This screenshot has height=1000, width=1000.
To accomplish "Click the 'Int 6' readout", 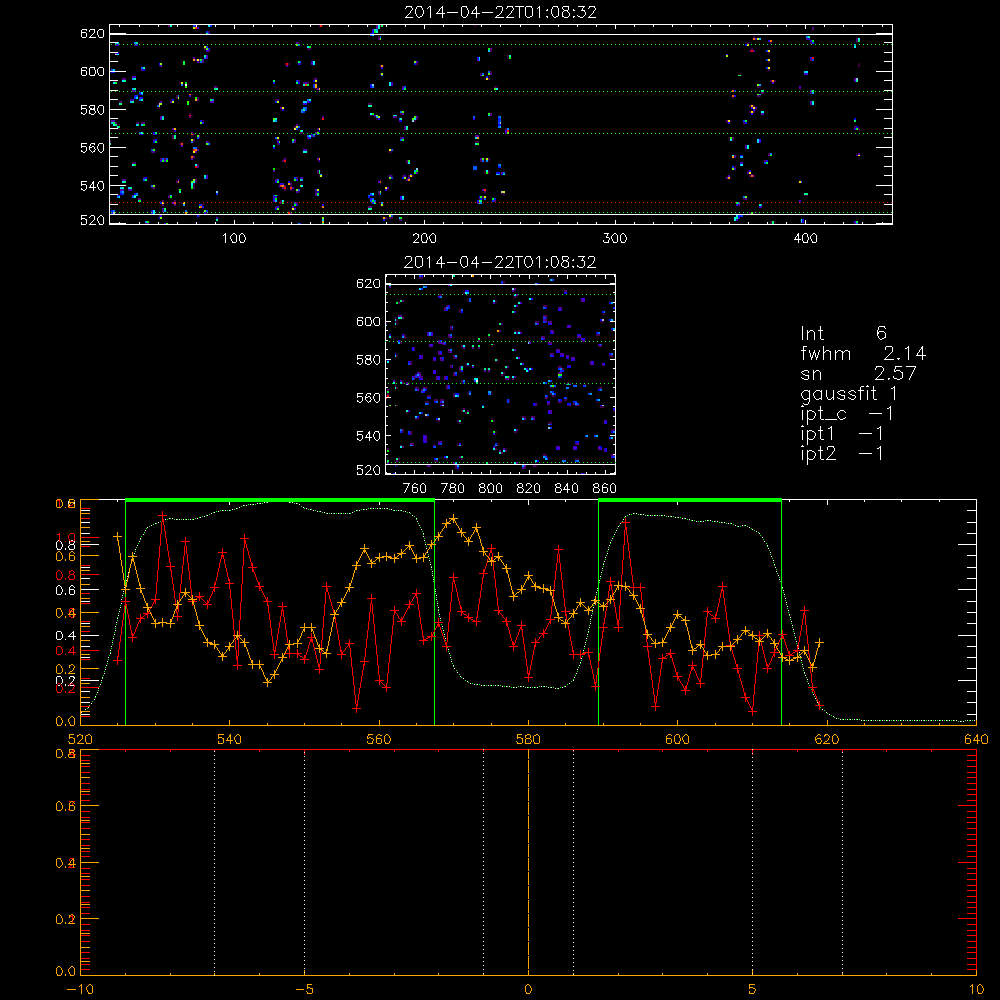I will click(x=843, y=333).
